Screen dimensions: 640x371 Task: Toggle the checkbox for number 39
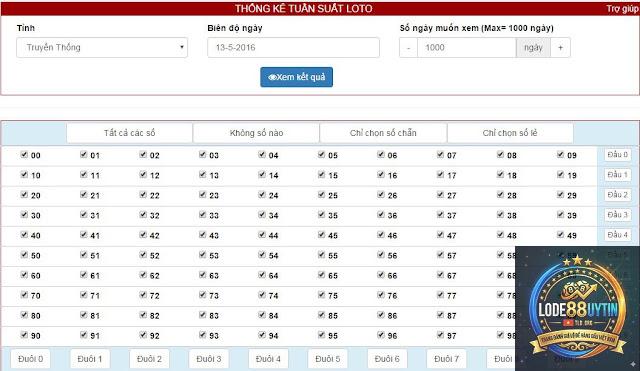click(560, 214)
